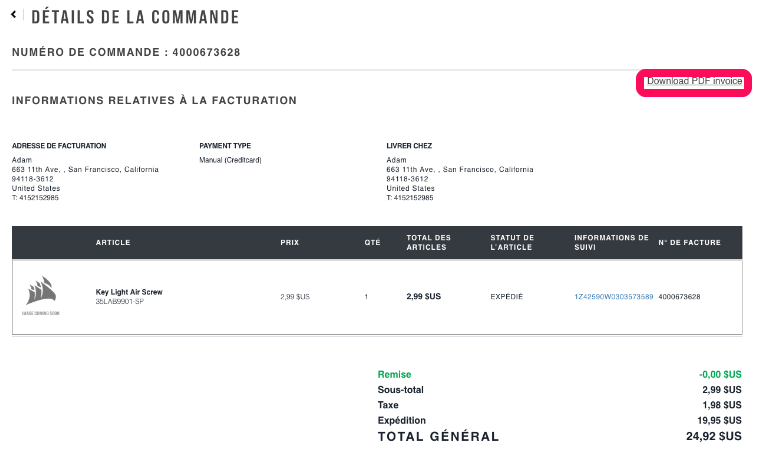This screenshot has width=765, height=456.
Task: Click the Statut de l'article header
Action: (x=512, y=242)
